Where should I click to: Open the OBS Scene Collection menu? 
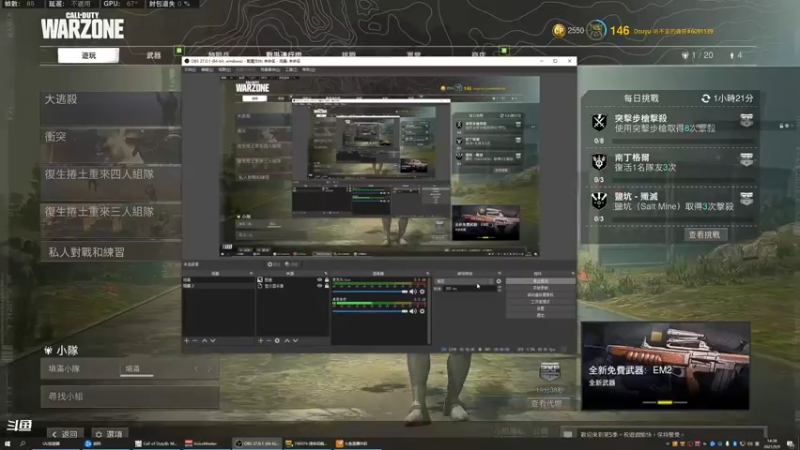pyautogui.click(x=270, y=69)
